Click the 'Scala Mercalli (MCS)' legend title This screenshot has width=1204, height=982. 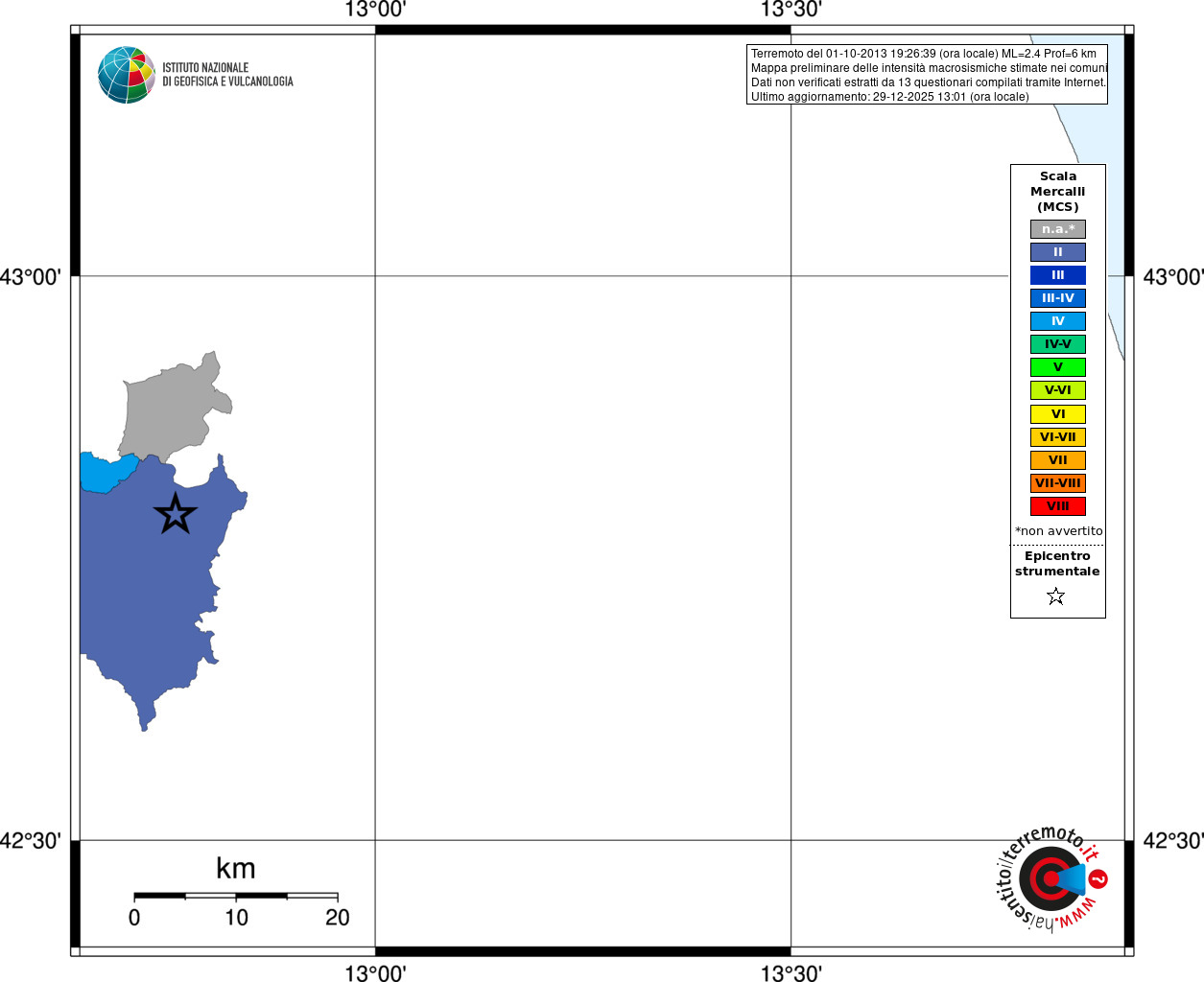click(1058, 192)
